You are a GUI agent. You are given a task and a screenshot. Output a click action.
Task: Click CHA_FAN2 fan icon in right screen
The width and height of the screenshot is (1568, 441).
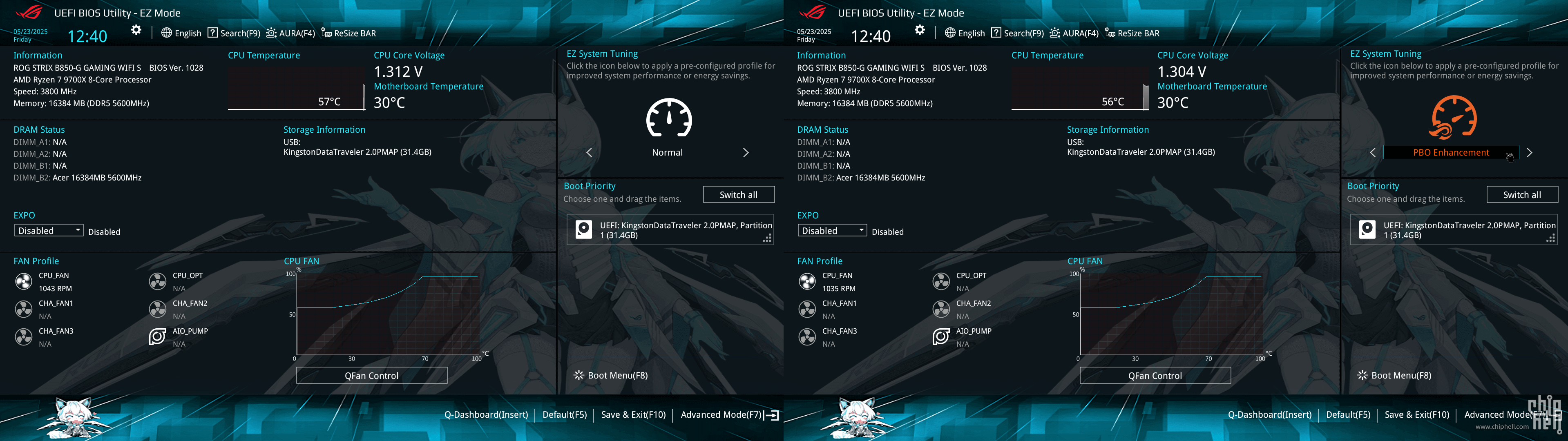point(941,309)
